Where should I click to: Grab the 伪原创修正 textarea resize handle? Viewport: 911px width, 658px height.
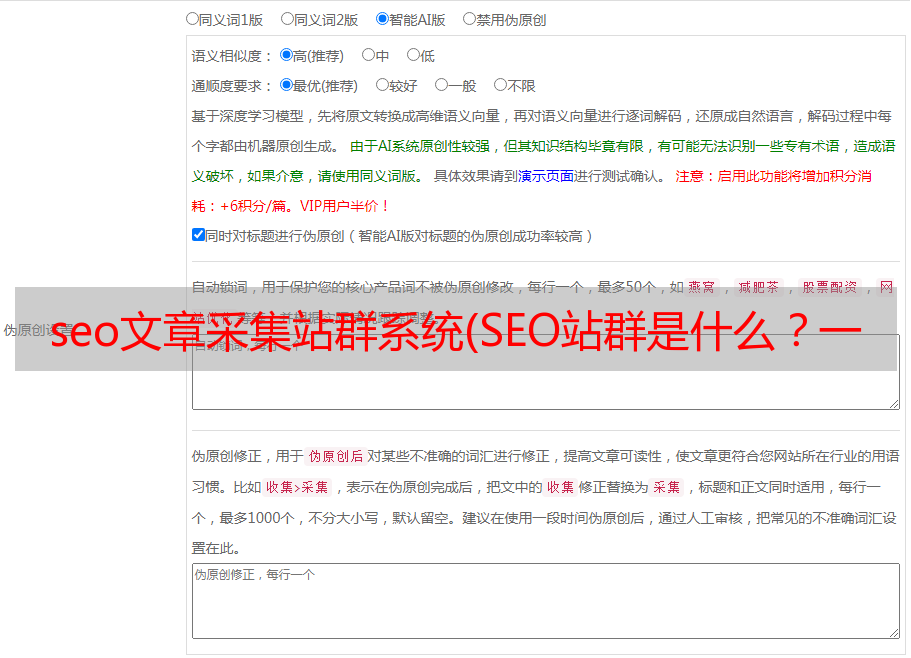tap(894, 632)
